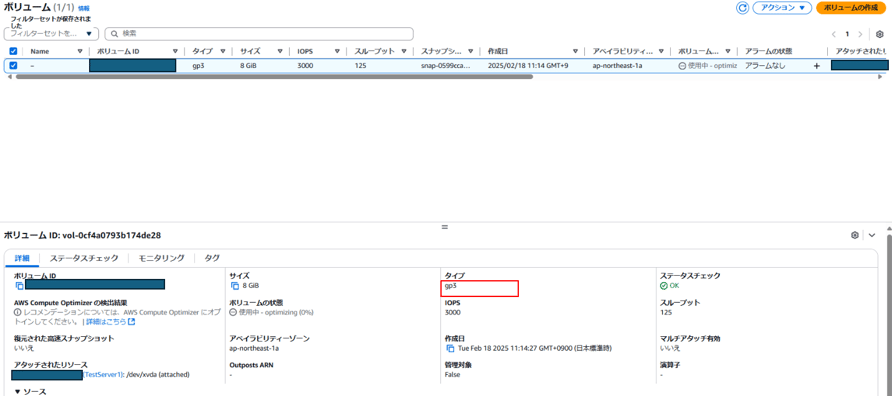Viewport: 892px width, 396px height.
Task: Open 詳細はこちら link
Action: [110, 322]
